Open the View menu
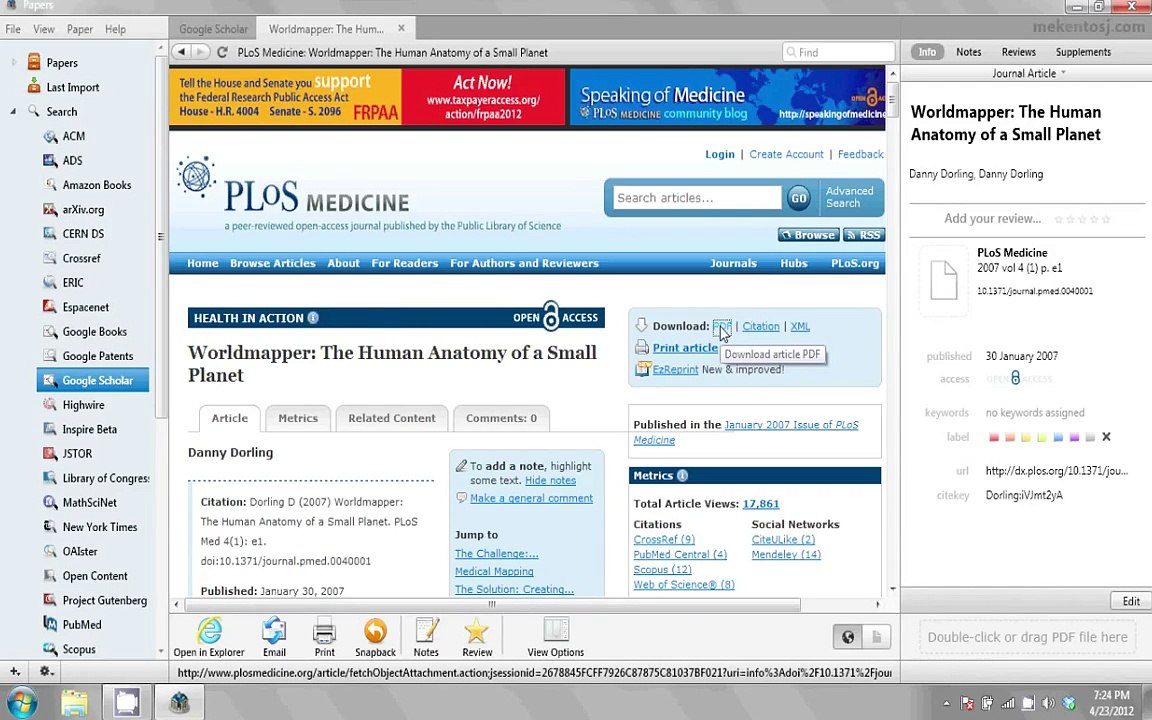Screen dimensions: 1152x720 (x=43, y=29)
